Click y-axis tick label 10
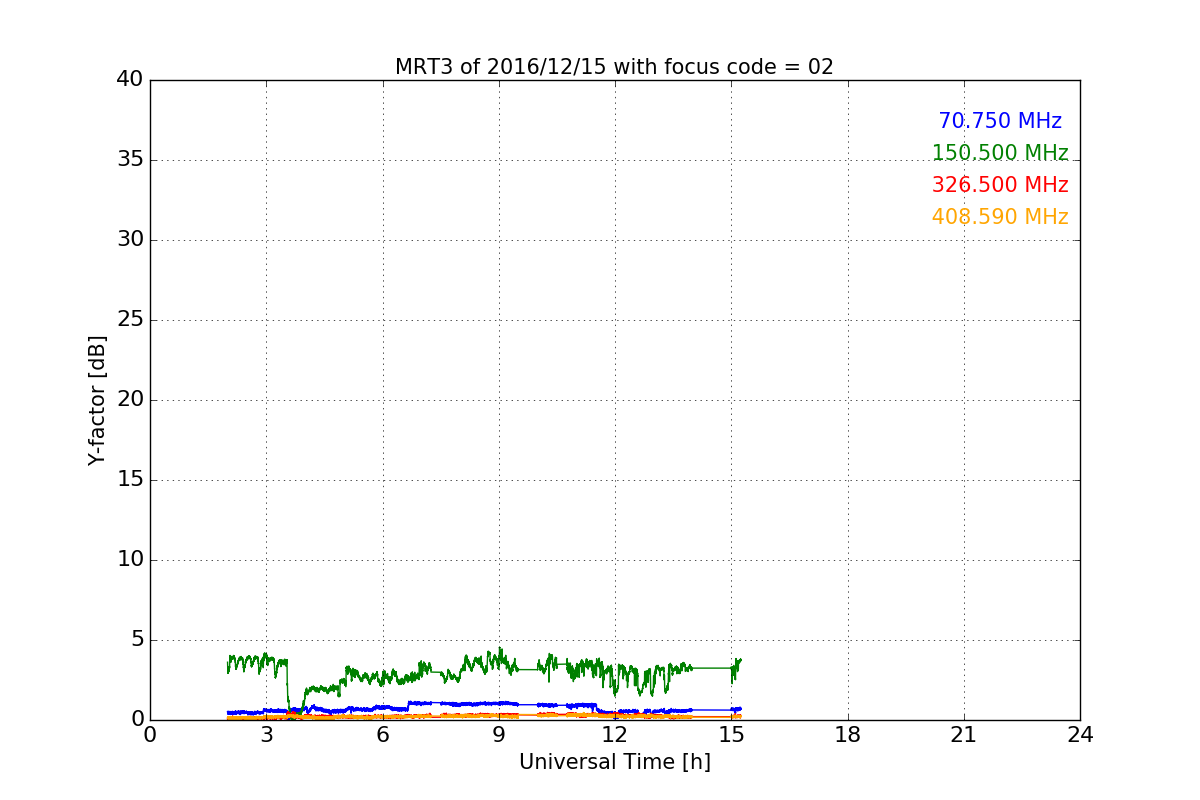 tap(130, 560)
